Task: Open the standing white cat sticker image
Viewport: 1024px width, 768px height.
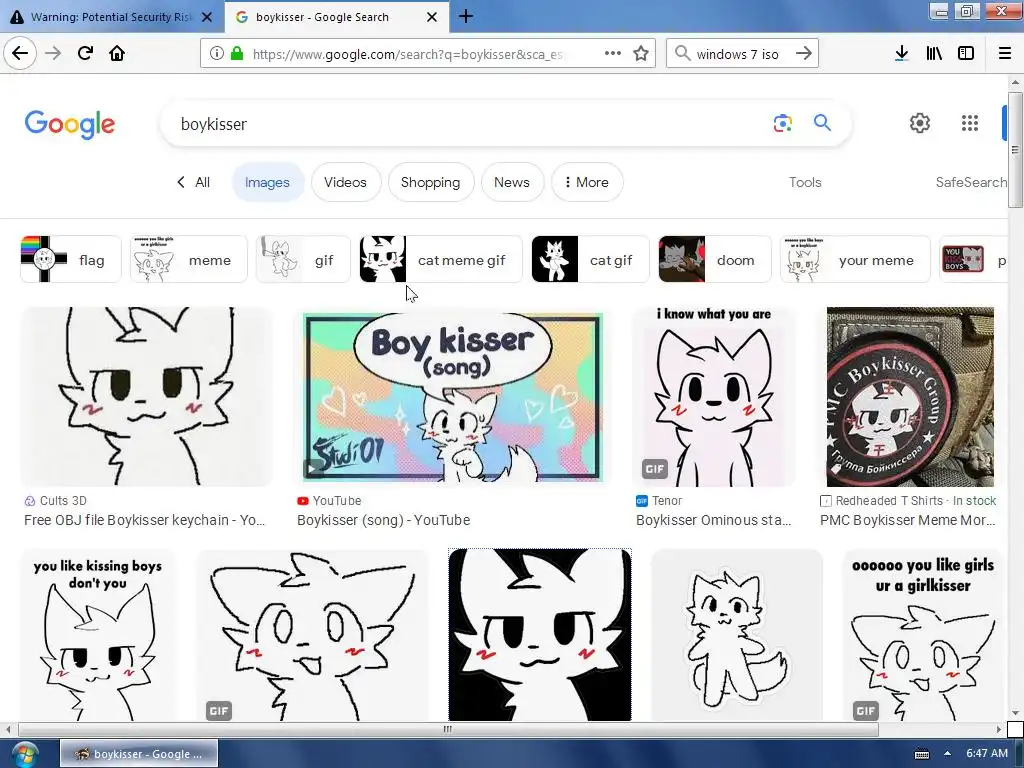Action: [x=737, y=635]
